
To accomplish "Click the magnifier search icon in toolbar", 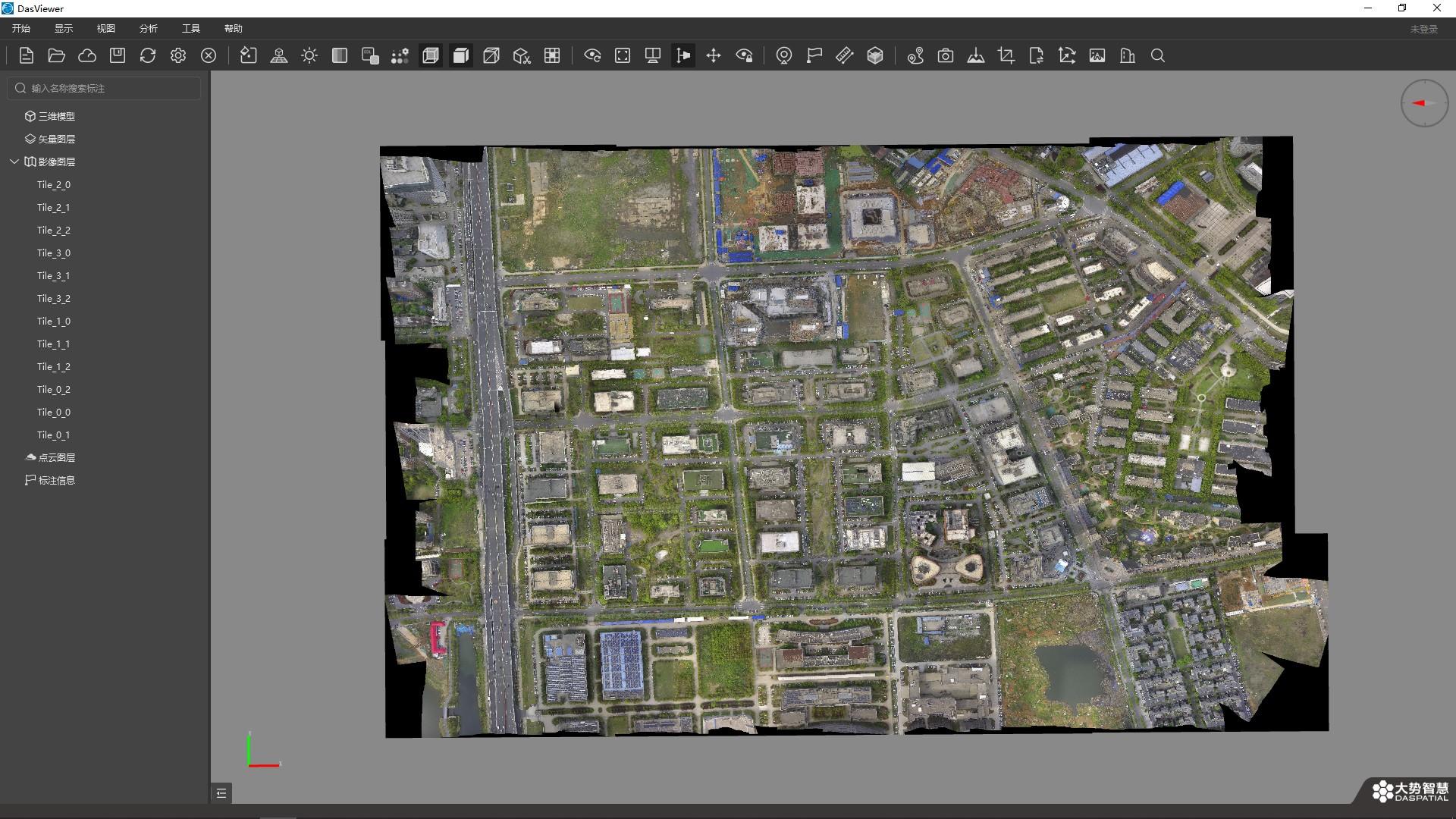I will tap(1158, 55).
